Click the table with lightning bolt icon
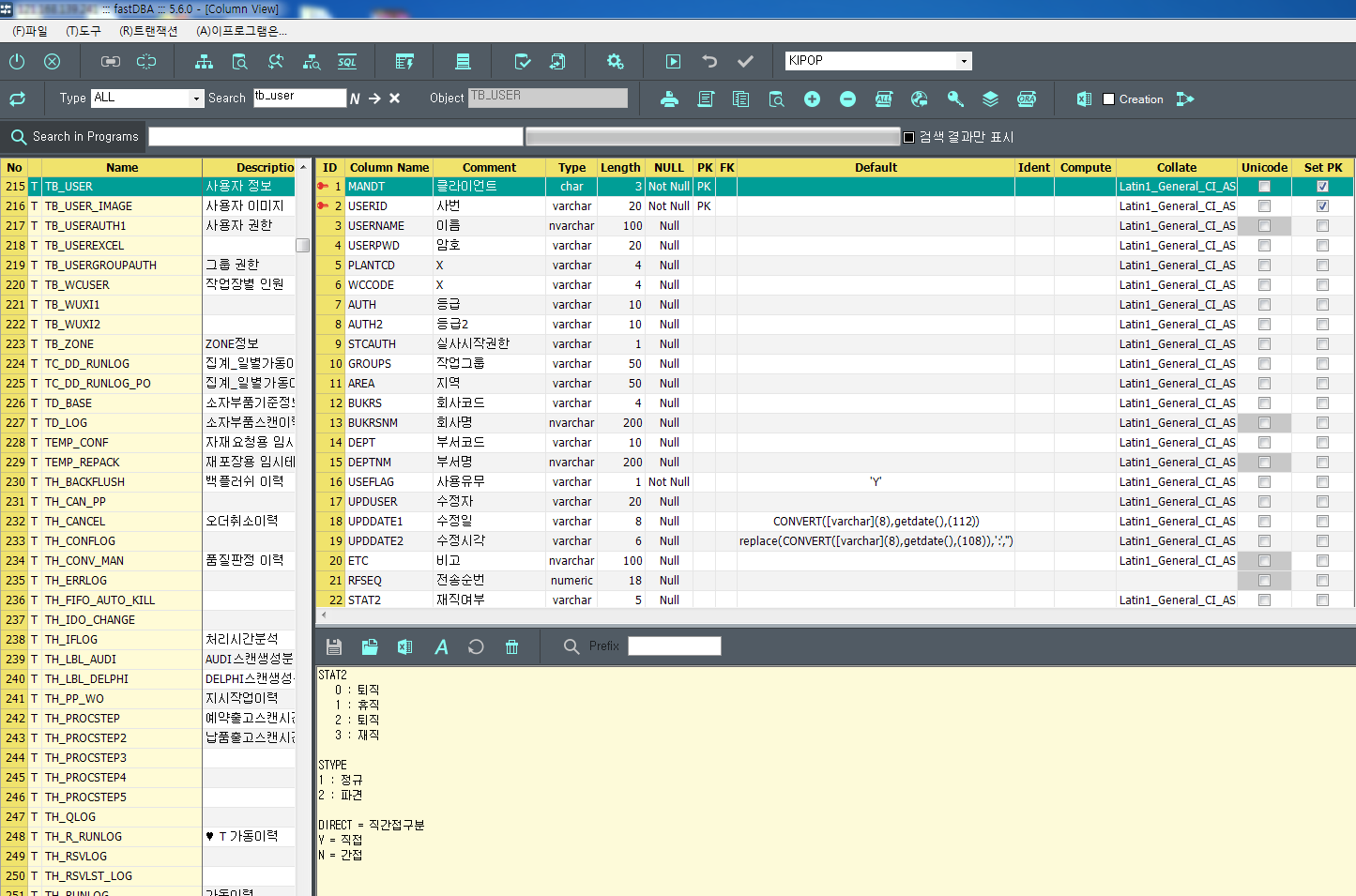This screenshot has width=1356, height=896. (x=404, y=61)
